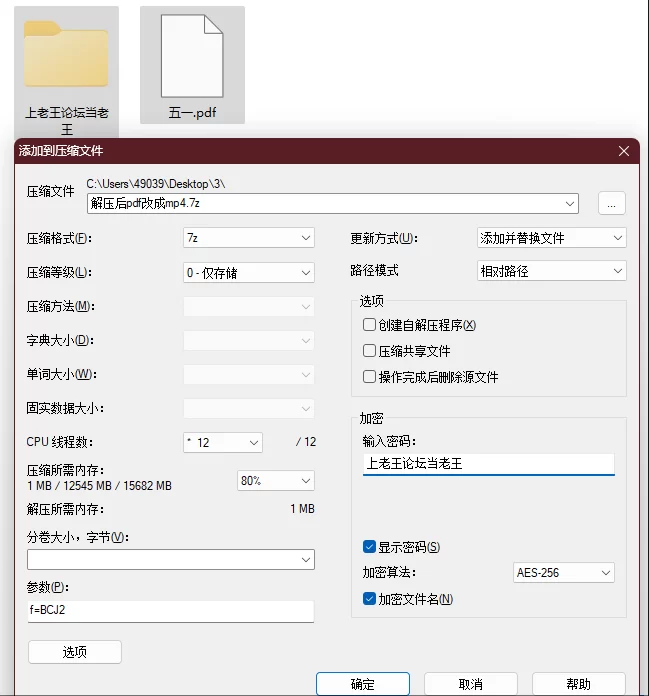Enable 创建自解压程序 checkbox

pyautogui.click(x=369, y=325)
